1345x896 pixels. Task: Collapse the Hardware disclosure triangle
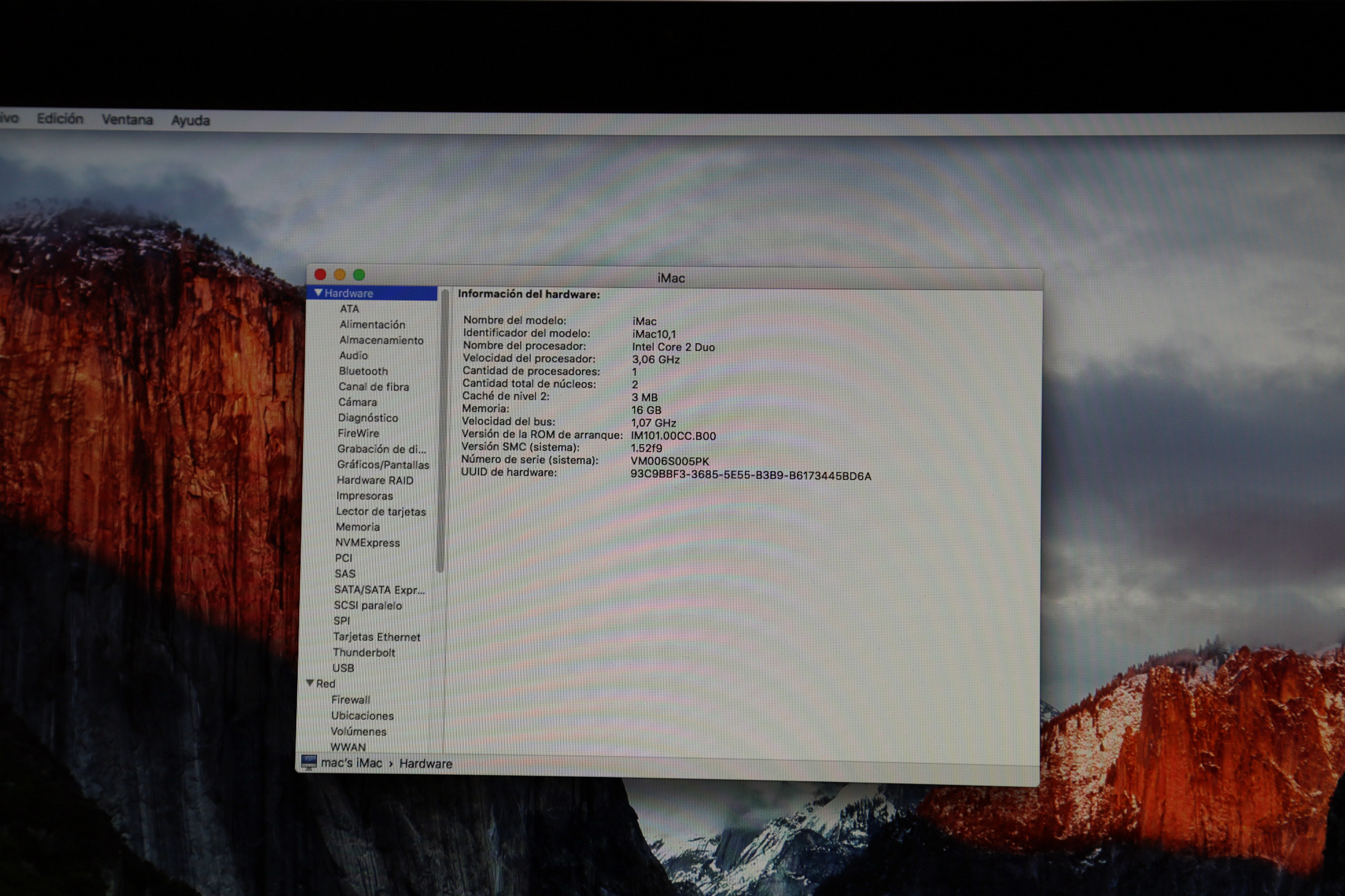(318, 292)
